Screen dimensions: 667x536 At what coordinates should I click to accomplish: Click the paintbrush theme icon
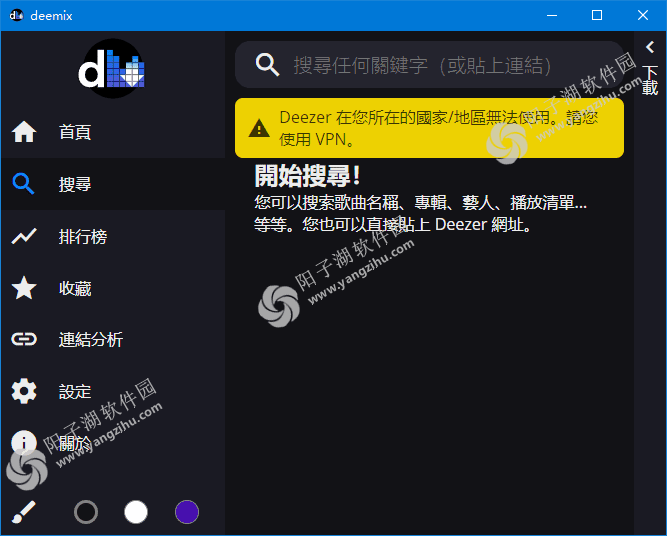(x=23, y=512)
